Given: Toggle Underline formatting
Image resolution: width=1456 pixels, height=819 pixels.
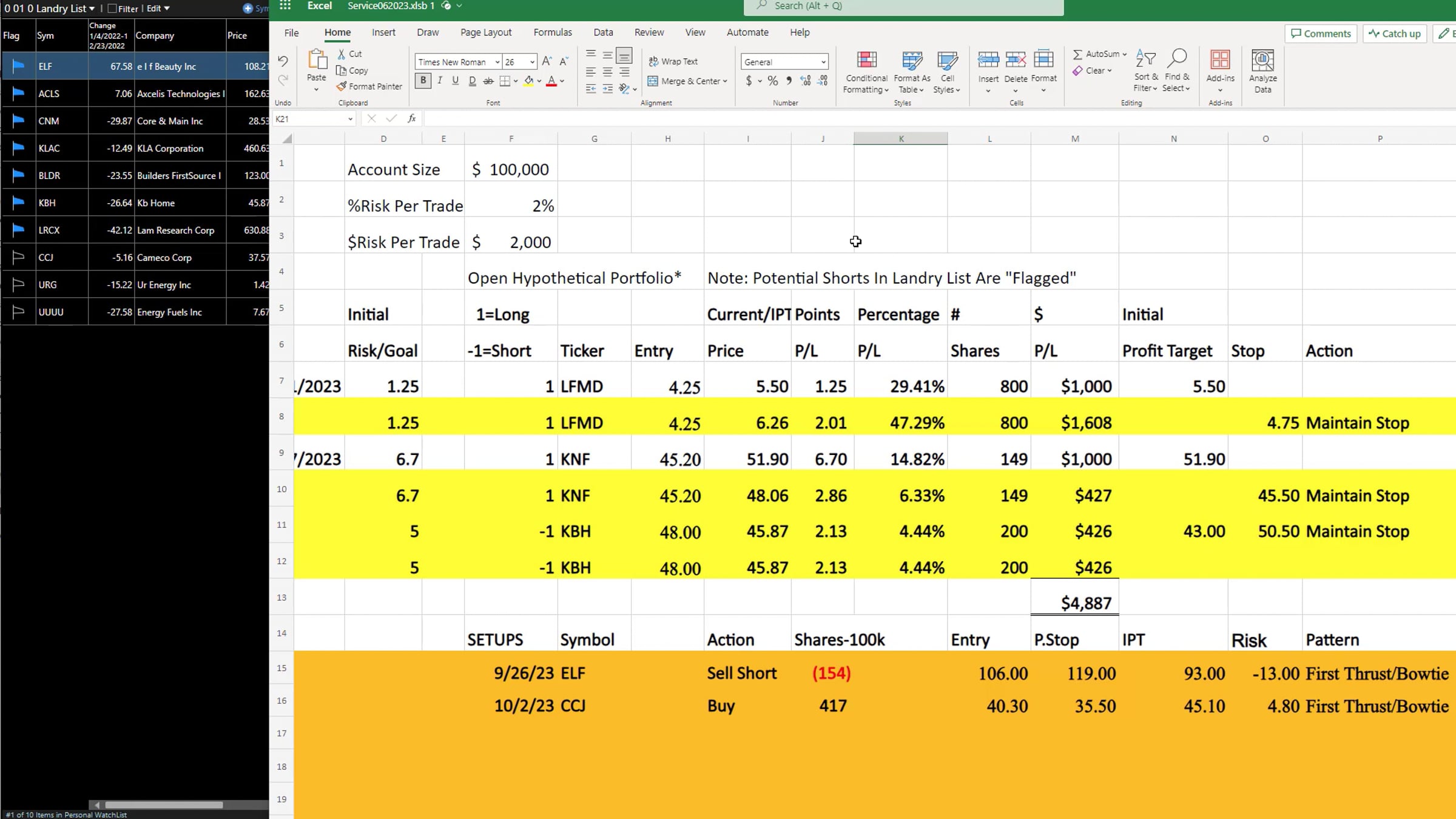Looking at the screenshot, I should [x=455, y=81].
